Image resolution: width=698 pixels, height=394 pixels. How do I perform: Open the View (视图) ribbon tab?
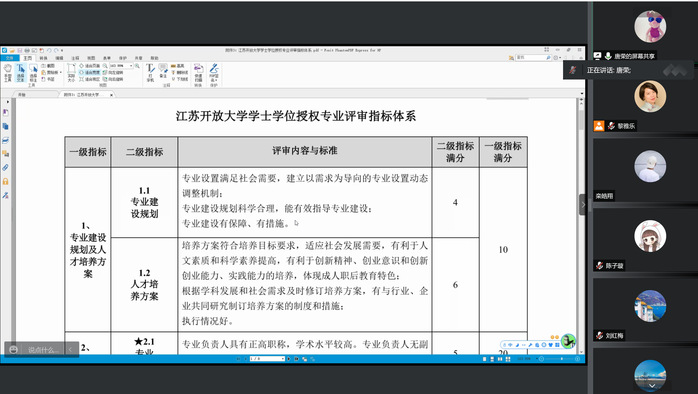coord(91,58)
